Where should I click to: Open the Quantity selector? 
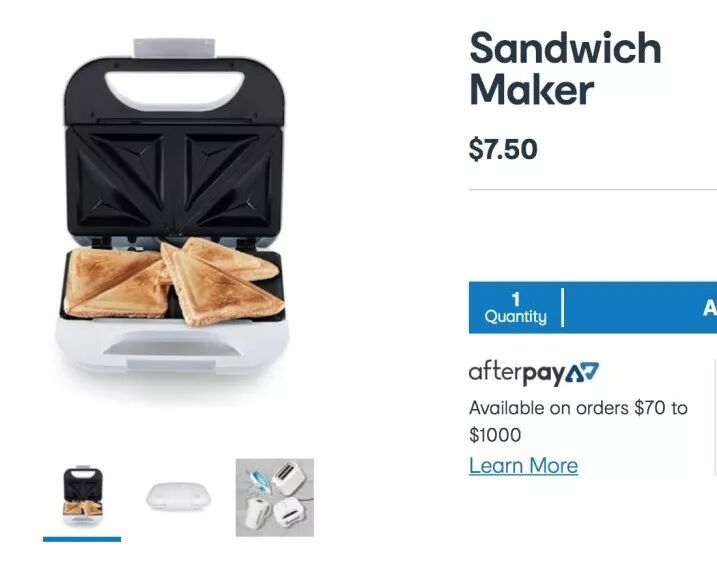point(515,308)
